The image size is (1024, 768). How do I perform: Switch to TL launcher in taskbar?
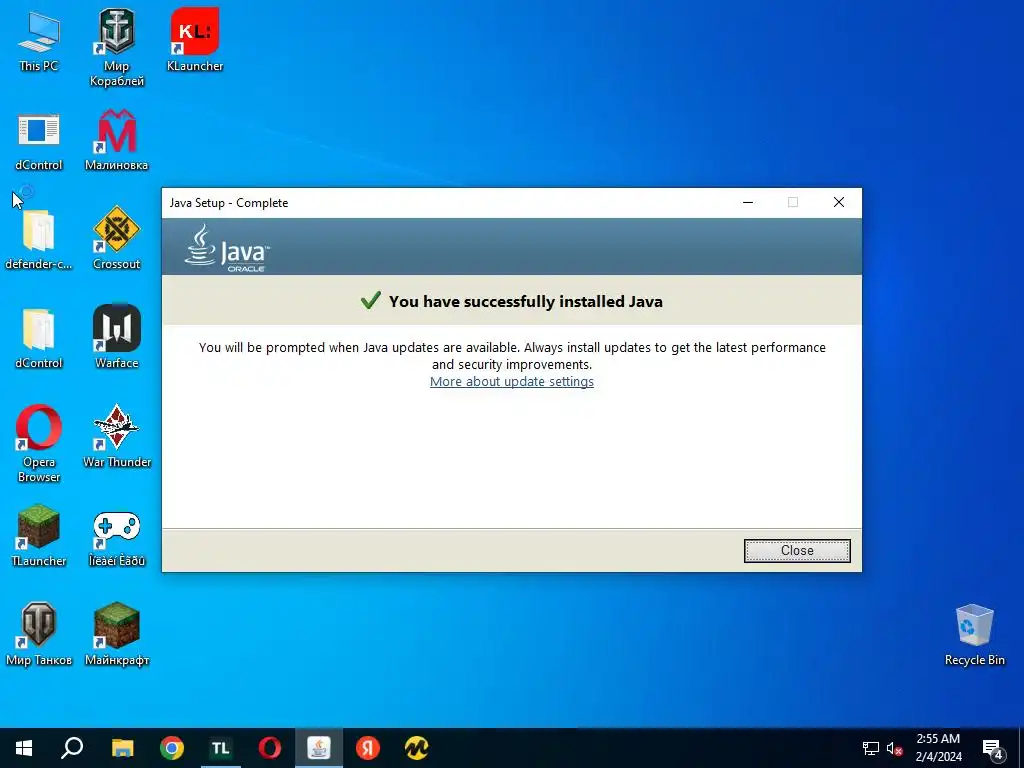tap(221, 748)
